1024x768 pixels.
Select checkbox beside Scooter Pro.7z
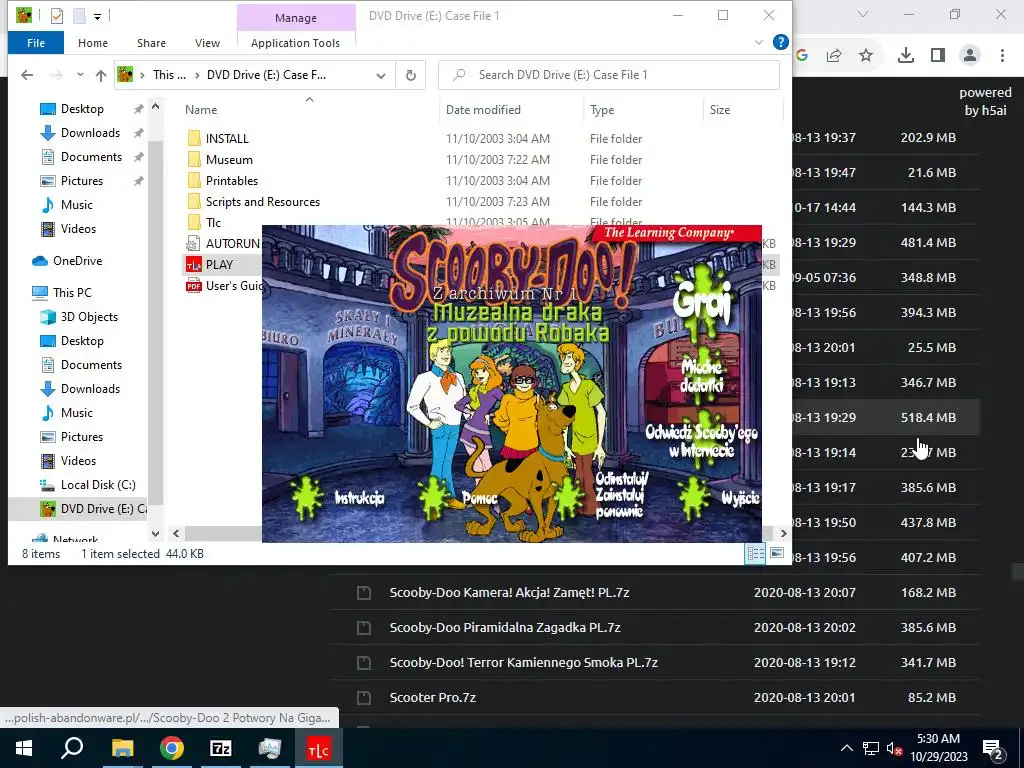pos(364,697)
